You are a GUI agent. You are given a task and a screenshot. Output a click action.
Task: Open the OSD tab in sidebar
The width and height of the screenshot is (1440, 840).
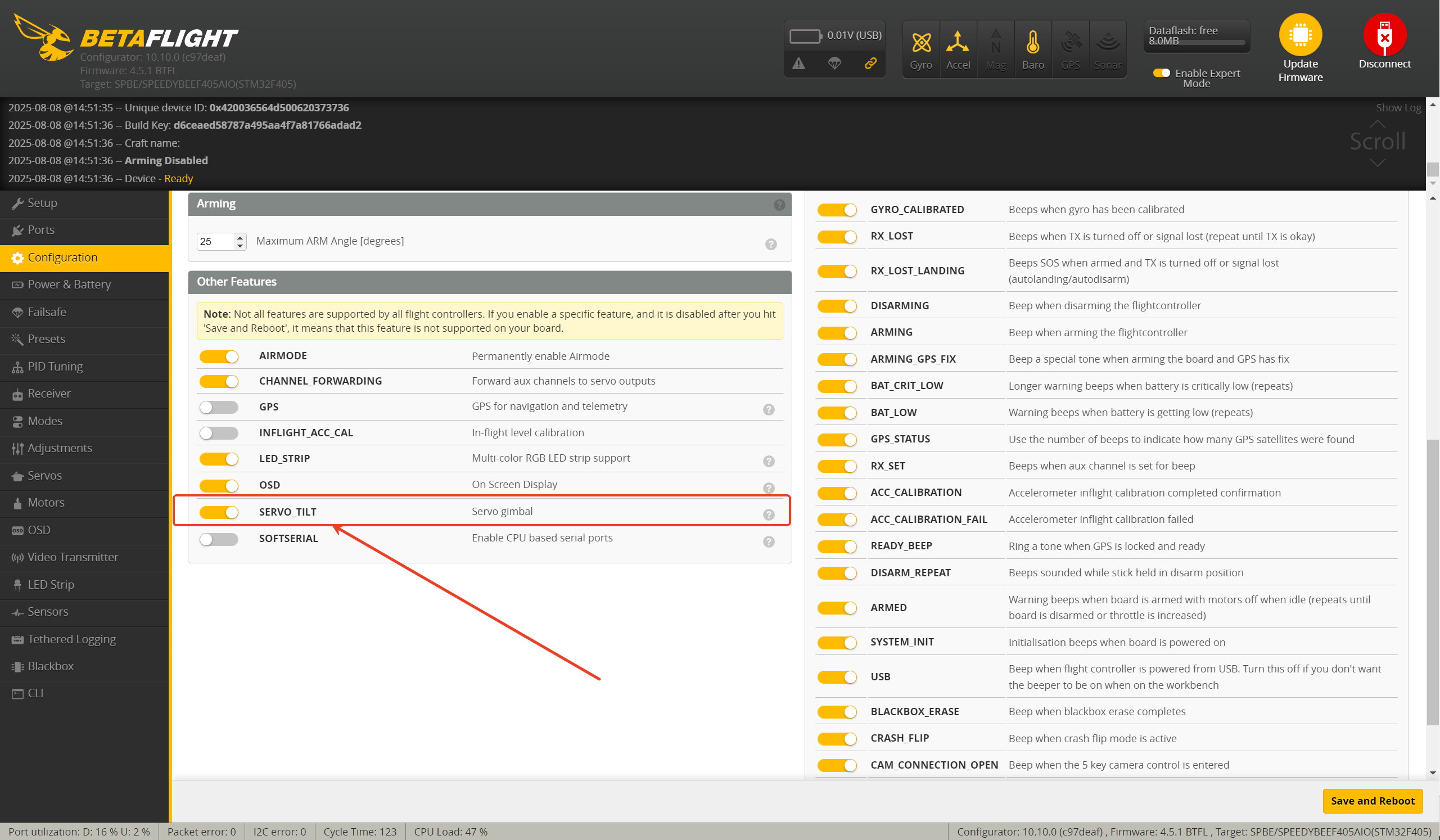click(84, 530)
